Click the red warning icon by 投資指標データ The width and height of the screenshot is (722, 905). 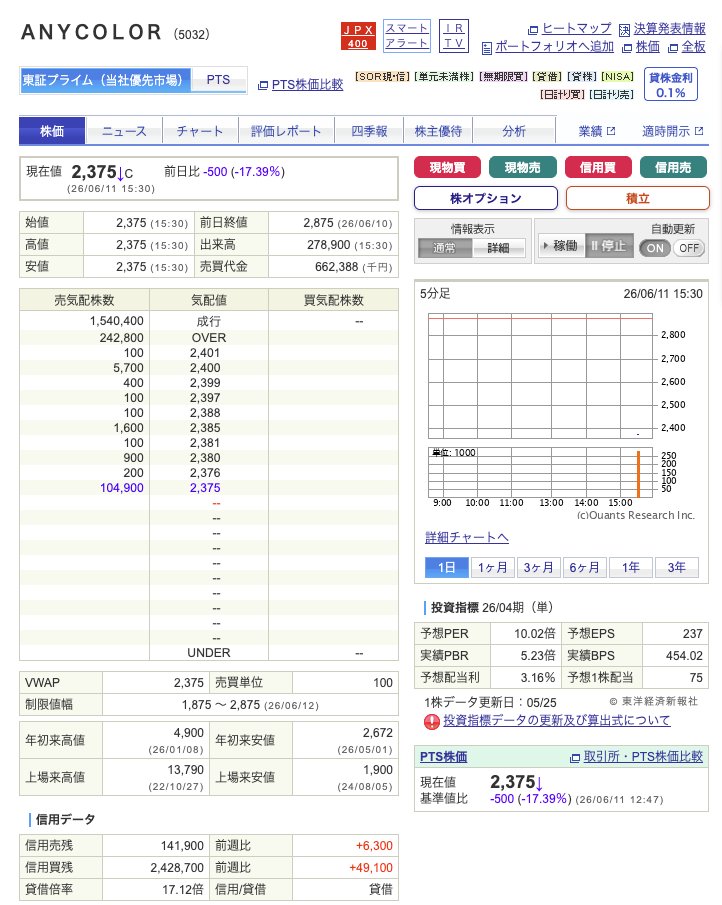(x=432, y=721)
